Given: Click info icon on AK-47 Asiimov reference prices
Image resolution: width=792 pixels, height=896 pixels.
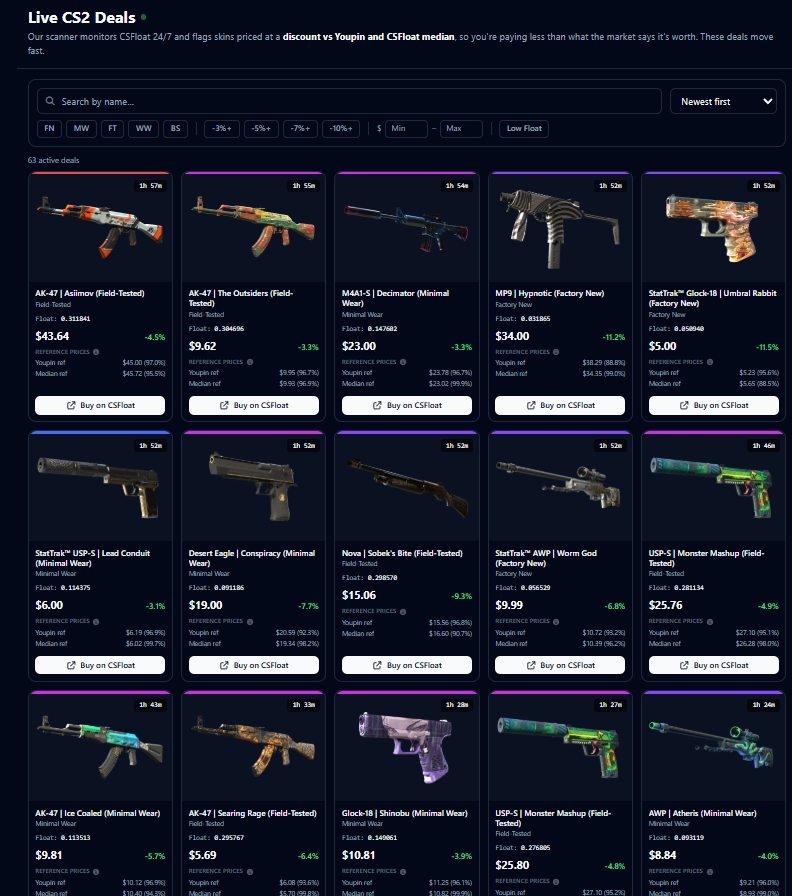Looking at the screenshot, I should (96, 352).
